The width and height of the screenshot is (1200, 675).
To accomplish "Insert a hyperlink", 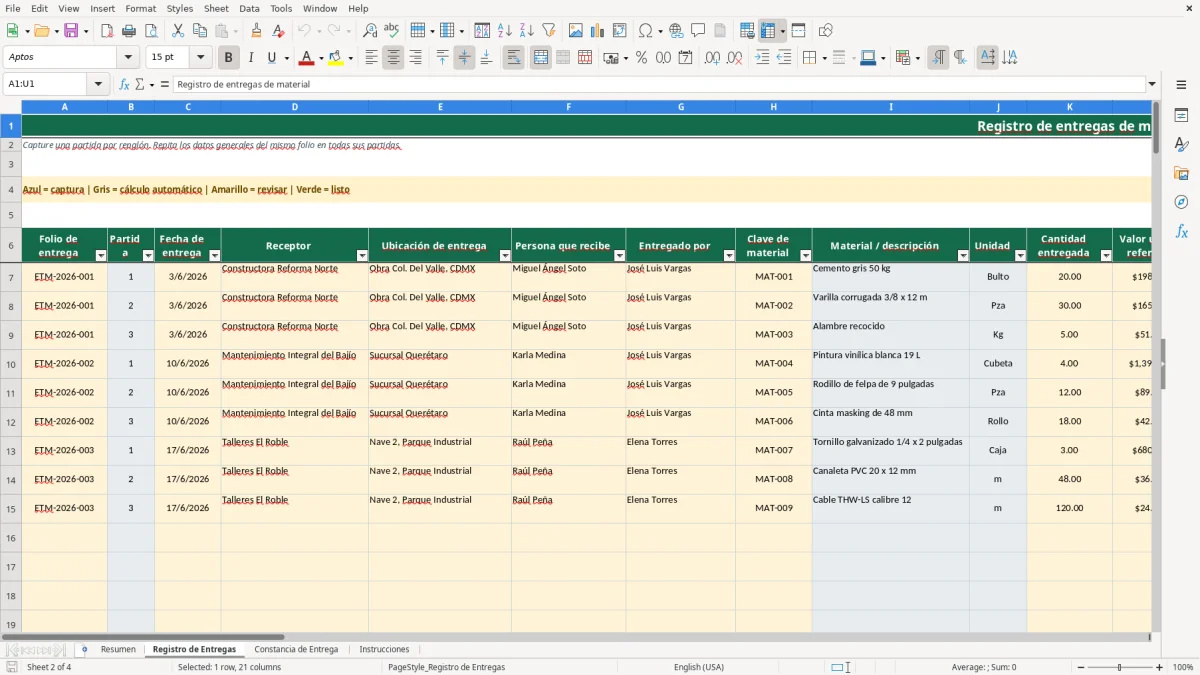I will [x=676, y=31].
